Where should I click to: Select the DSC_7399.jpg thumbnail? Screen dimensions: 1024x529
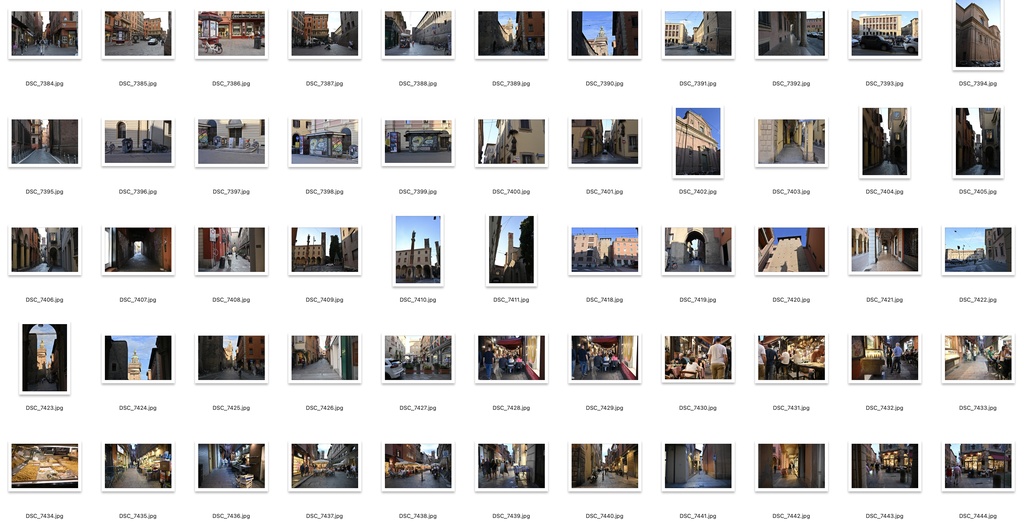coord(418,142)
